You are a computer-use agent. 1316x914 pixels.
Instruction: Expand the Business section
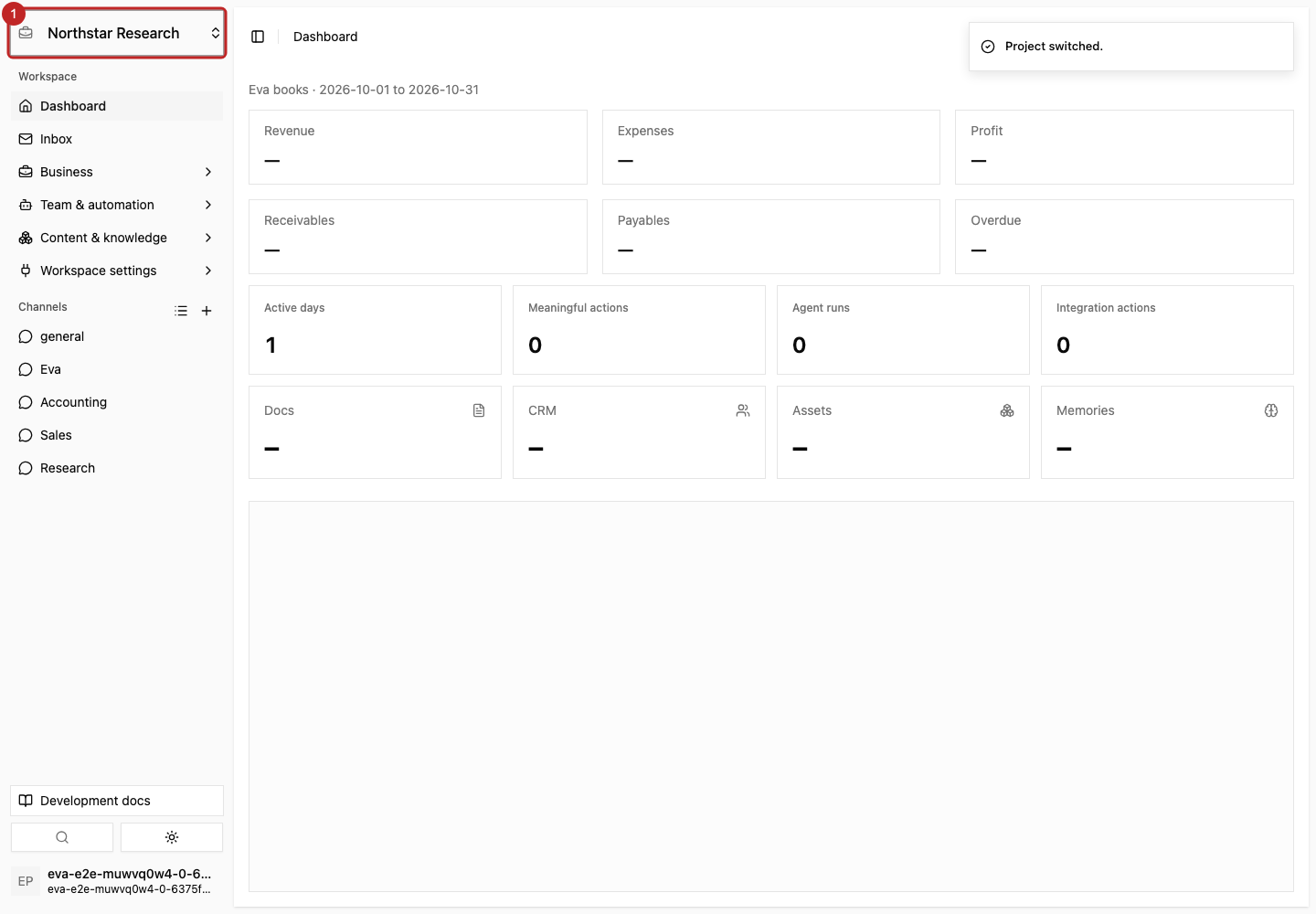click(x=117, y=172)
